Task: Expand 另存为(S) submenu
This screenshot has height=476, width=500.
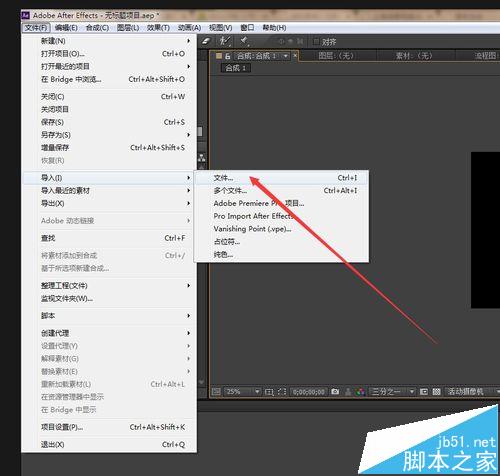Action: (189, 135)
